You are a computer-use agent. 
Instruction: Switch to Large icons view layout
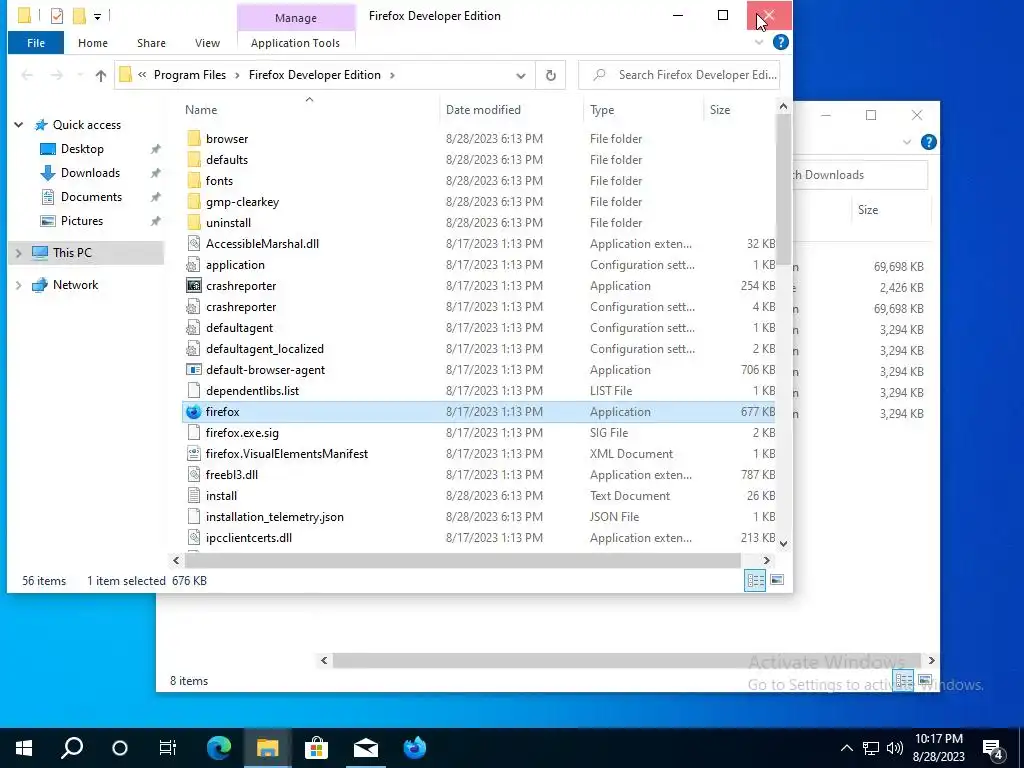776,580
